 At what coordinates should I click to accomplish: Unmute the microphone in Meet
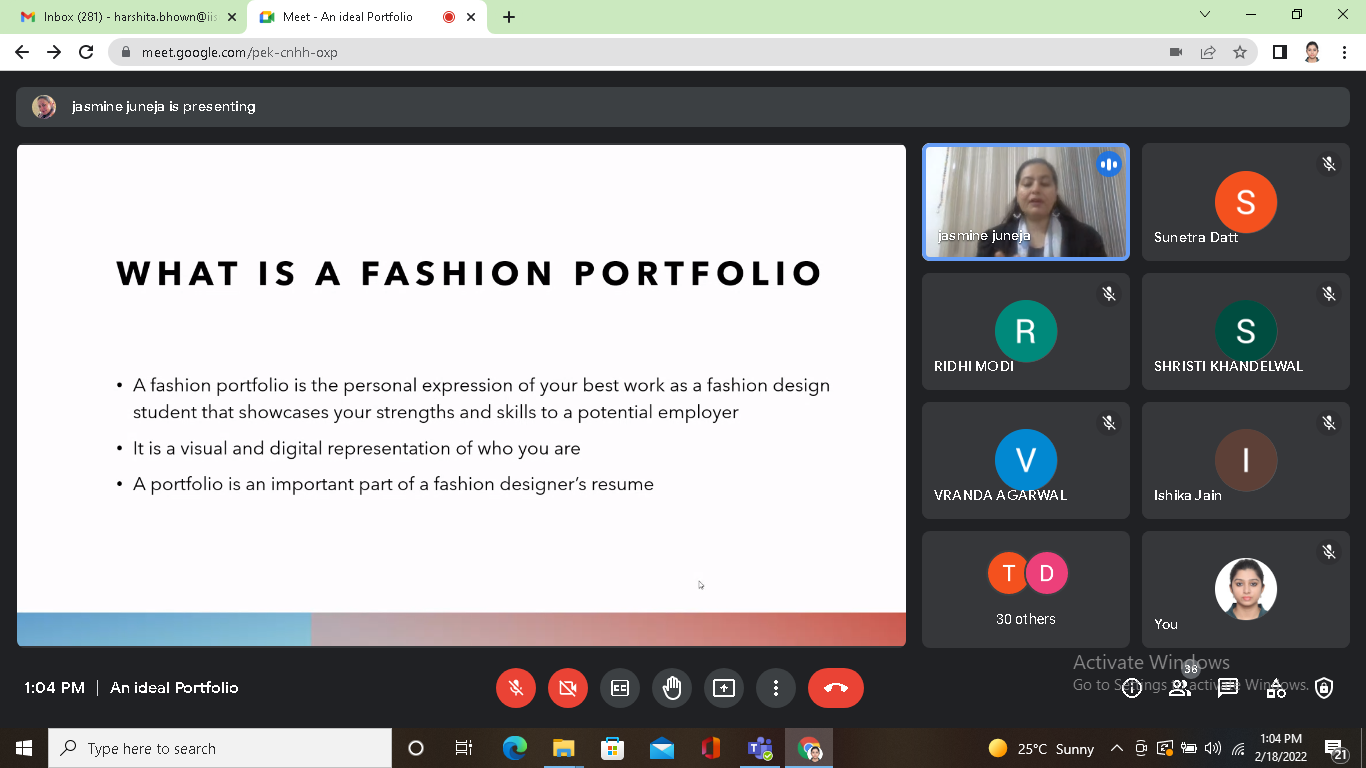click(x=516, y=688)
